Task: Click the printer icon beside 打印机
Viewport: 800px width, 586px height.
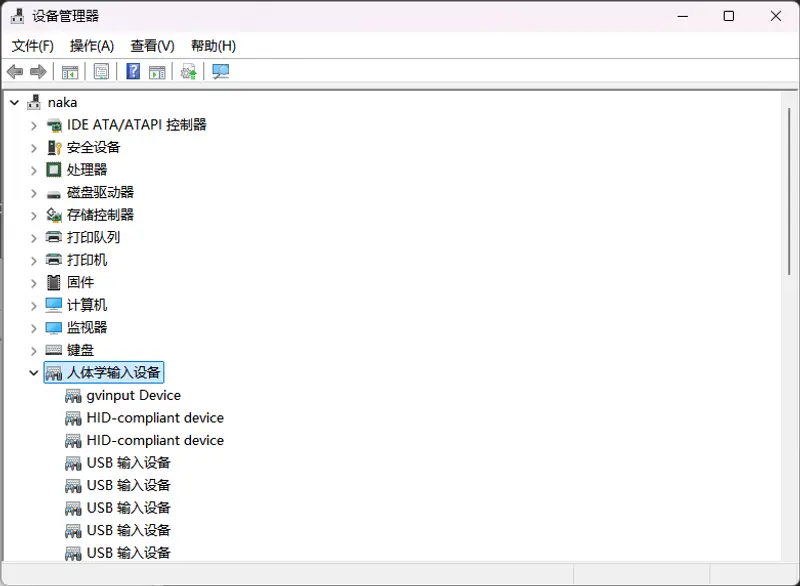Action: click(x=53, y=259)
